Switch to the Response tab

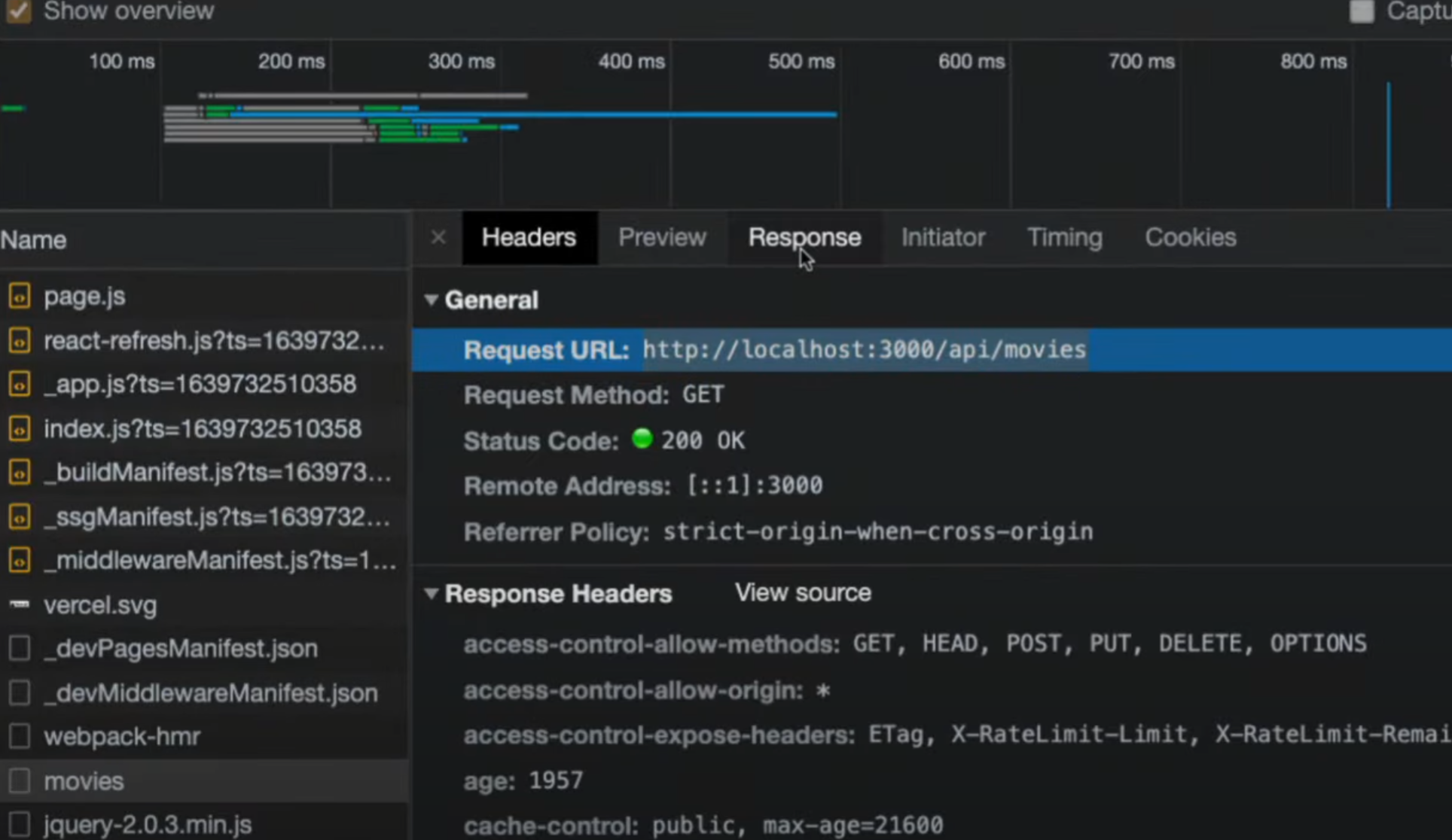pyautogui.click(x=804, y=238)
